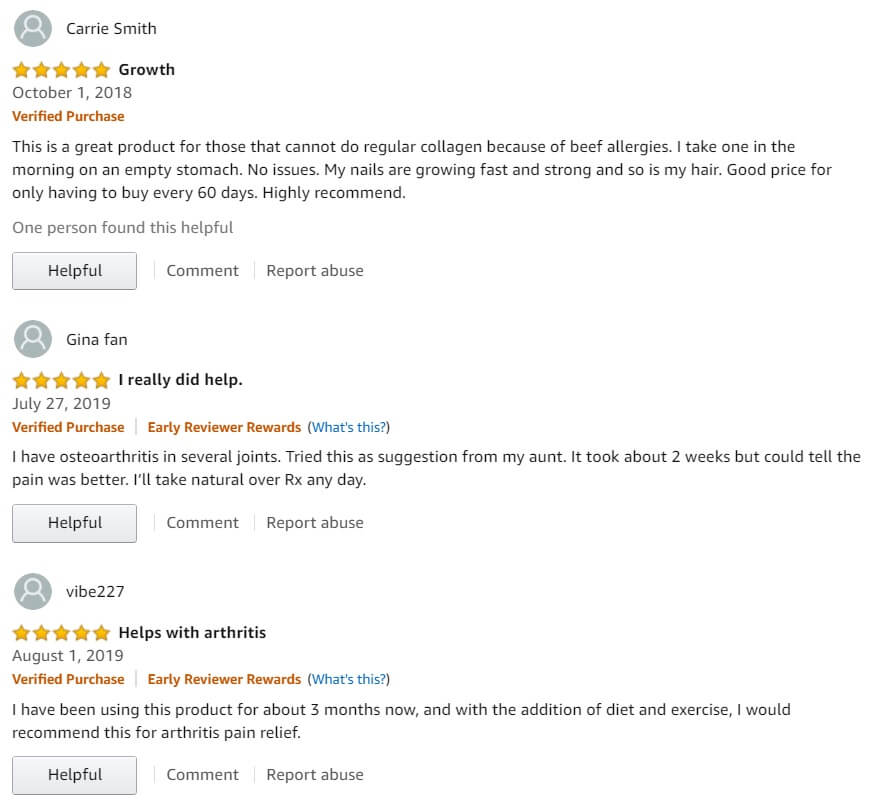Comment on Carrie Smith's review
This screenshot has width=884, height=809.
pyautogui.click(x=202, y=271)
